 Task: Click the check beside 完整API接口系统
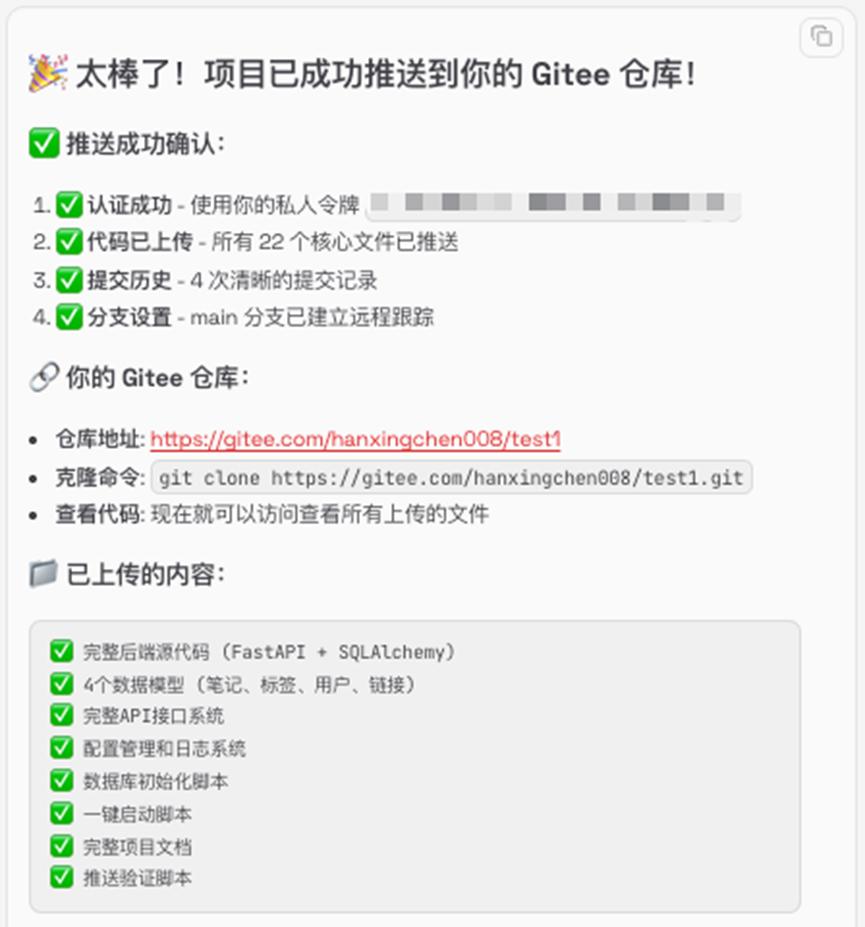[61, 715]
